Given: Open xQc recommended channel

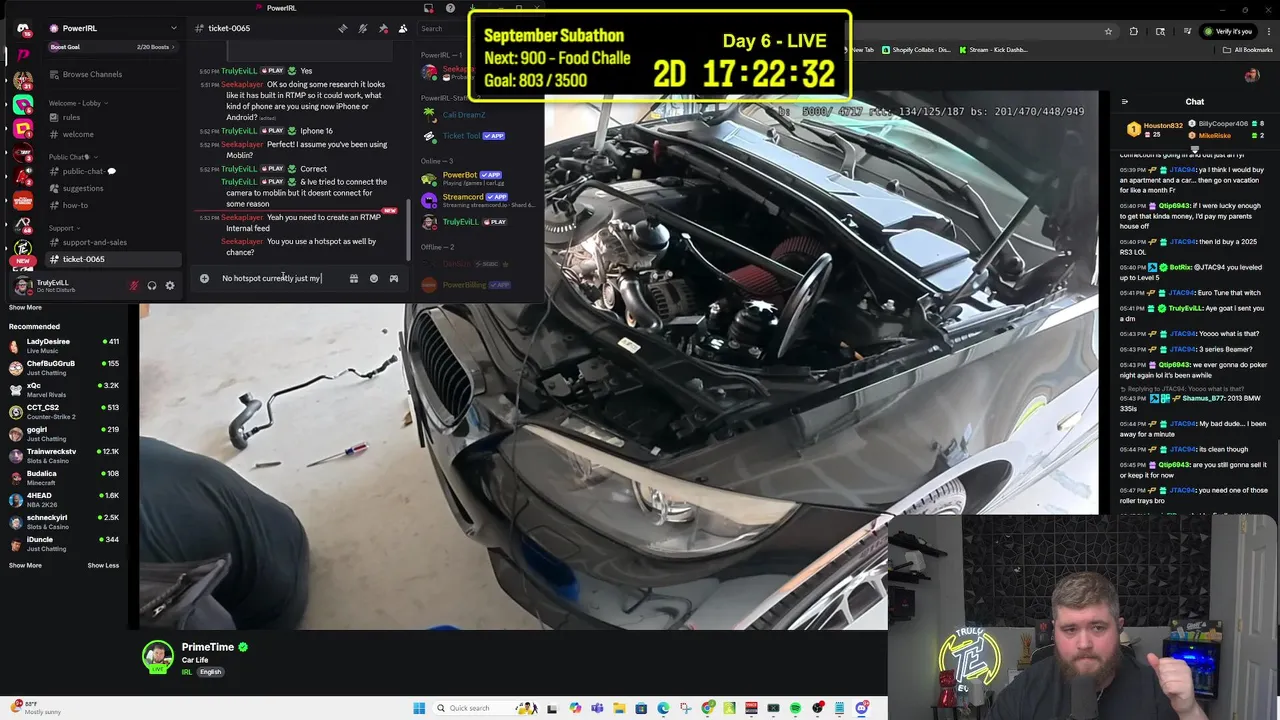Looking at the screenshot, I should click(63, 389).
